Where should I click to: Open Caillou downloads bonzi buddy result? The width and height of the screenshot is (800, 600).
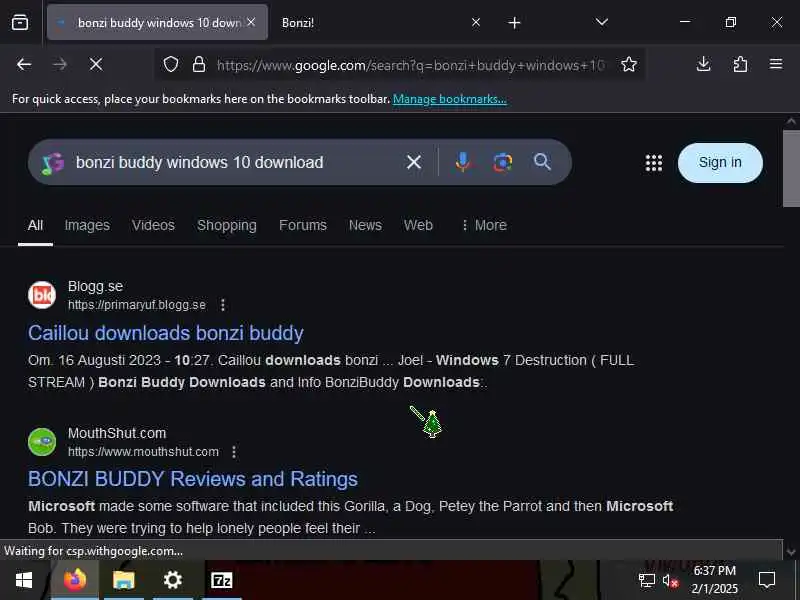click(x=166, y=333)
